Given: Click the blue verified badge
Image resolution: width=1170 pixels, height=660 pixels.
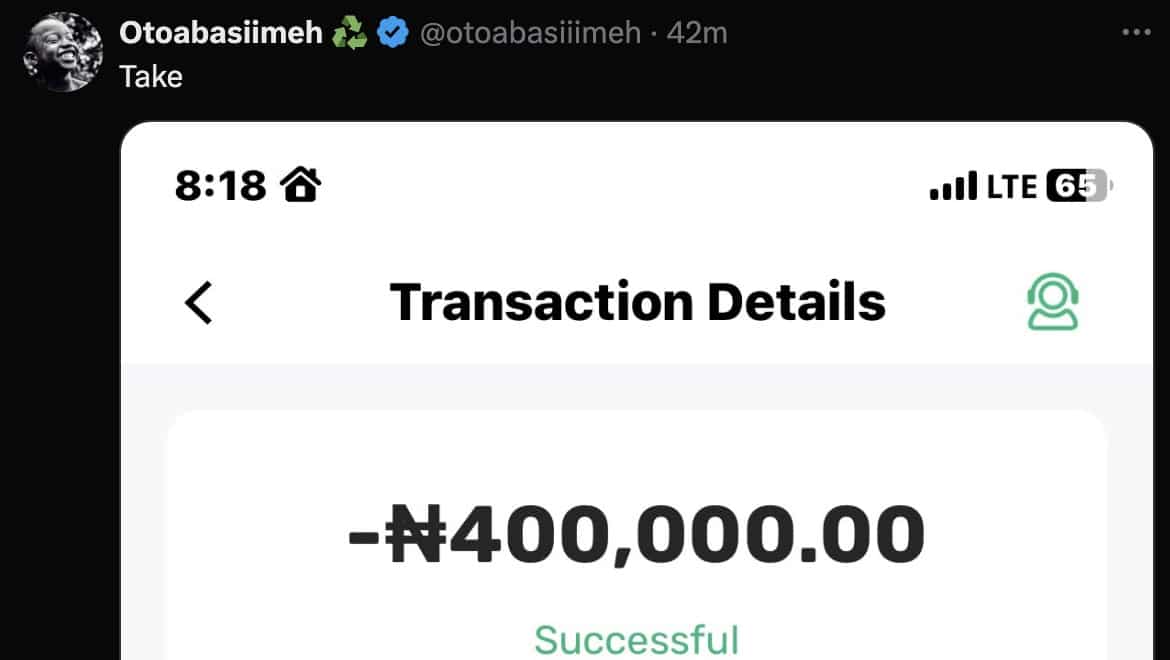Looking at the screenshot, I should click(x=394, y=34).
